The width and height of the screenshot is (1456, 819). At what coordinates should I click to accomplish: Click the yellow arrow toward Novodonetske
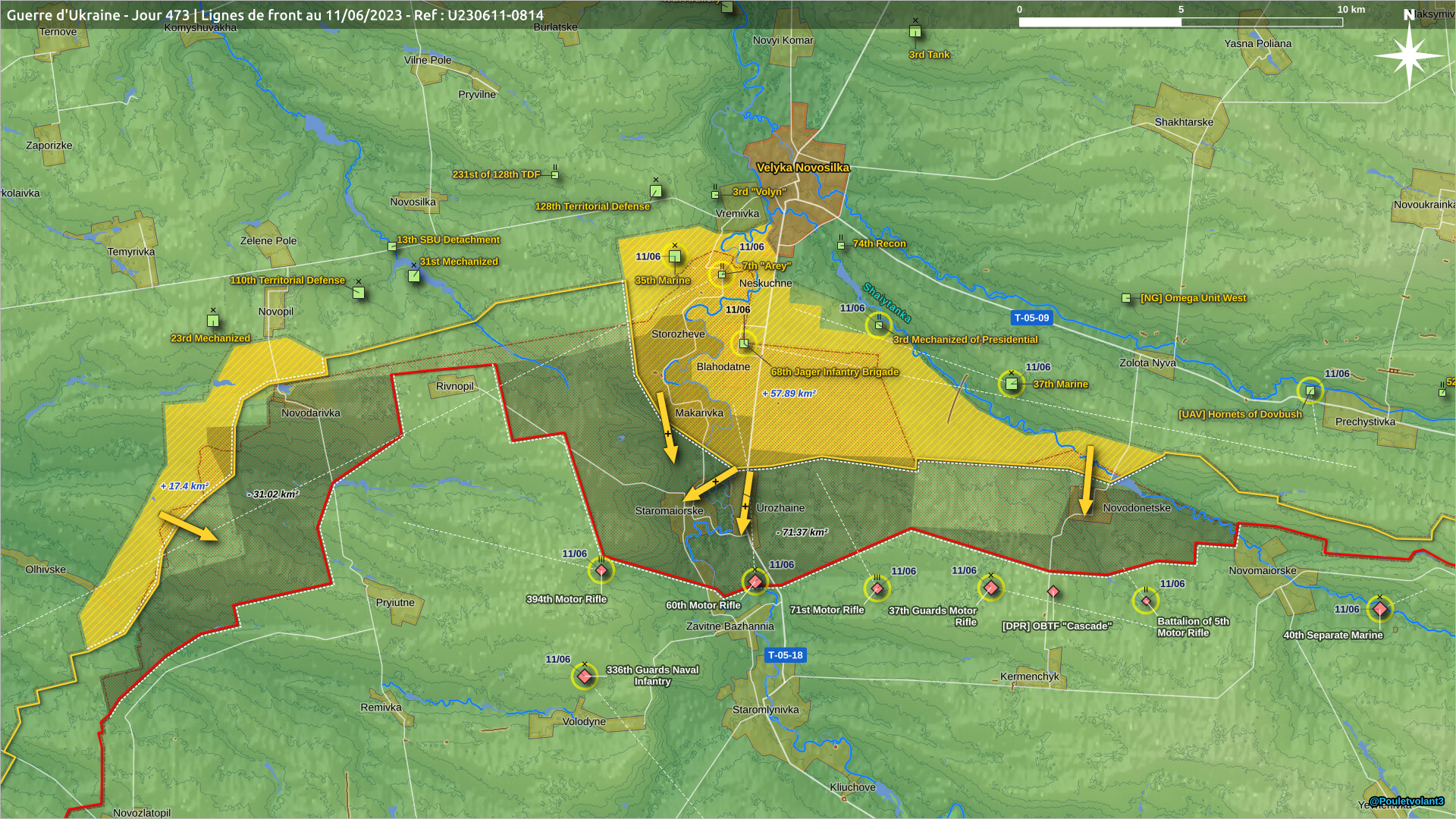tap(1087, 479)
